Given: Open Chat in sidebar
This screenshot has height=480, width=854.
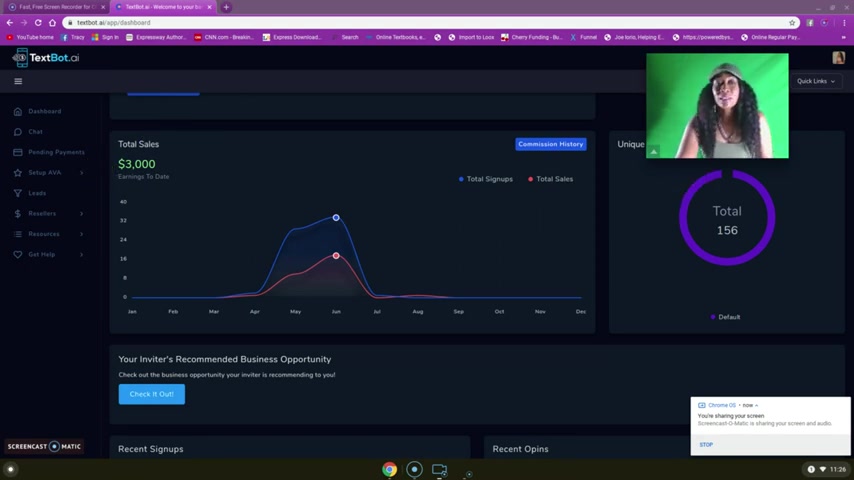Looking at the screenshot, I should coord(35,132).
